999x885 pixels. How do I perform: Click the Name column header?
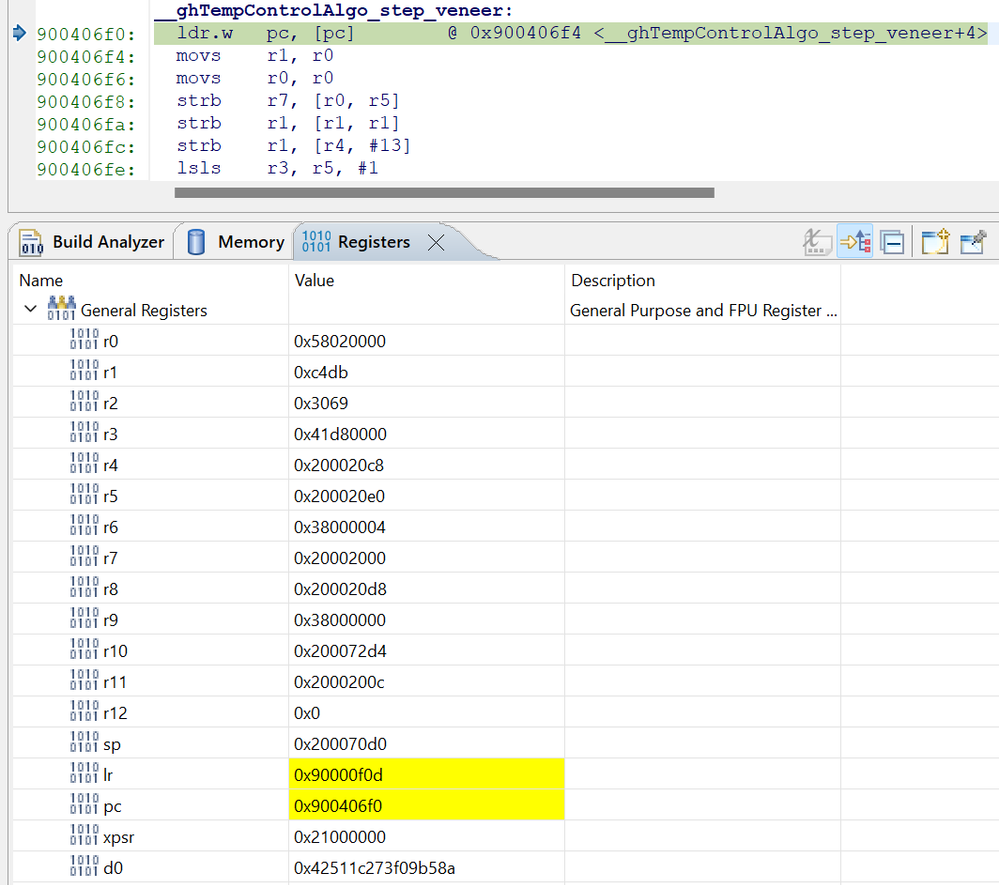click(x=41, y=280)
